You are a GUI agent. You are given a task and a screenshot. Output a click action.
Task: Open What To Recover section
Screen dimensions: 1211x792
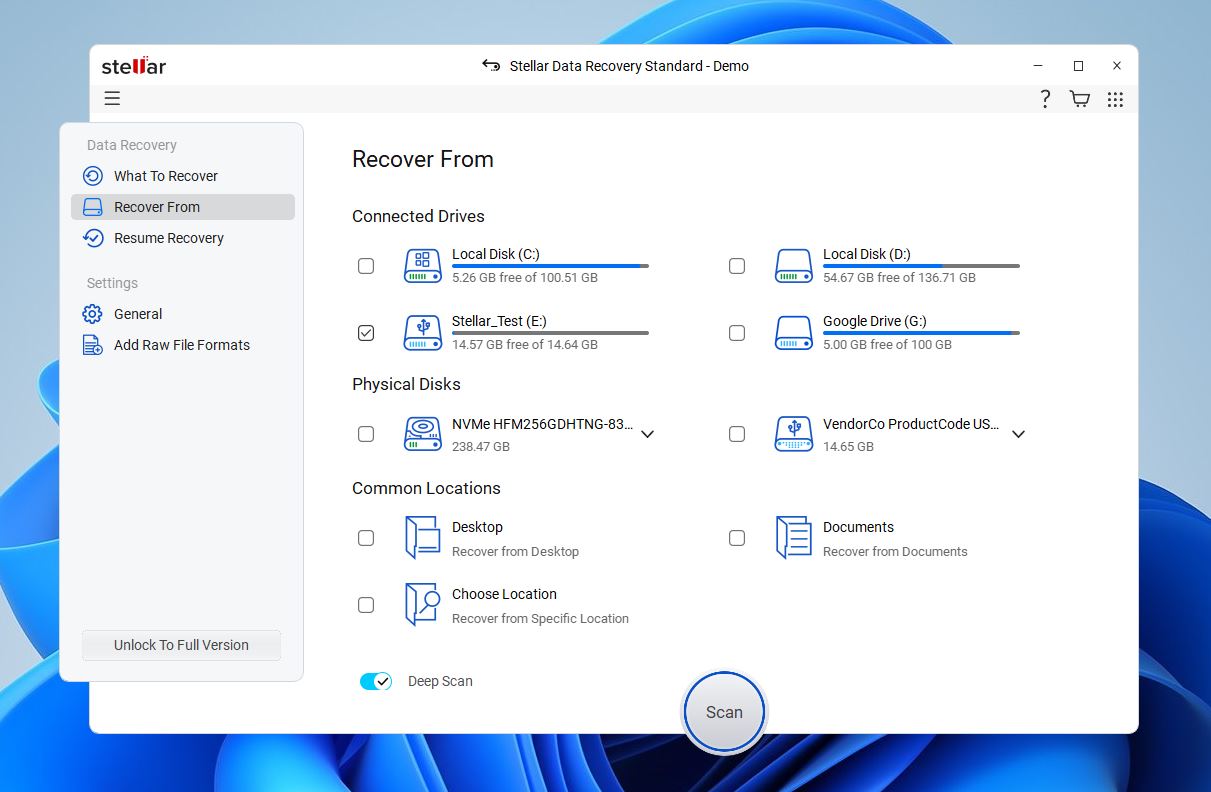point(182,176)
